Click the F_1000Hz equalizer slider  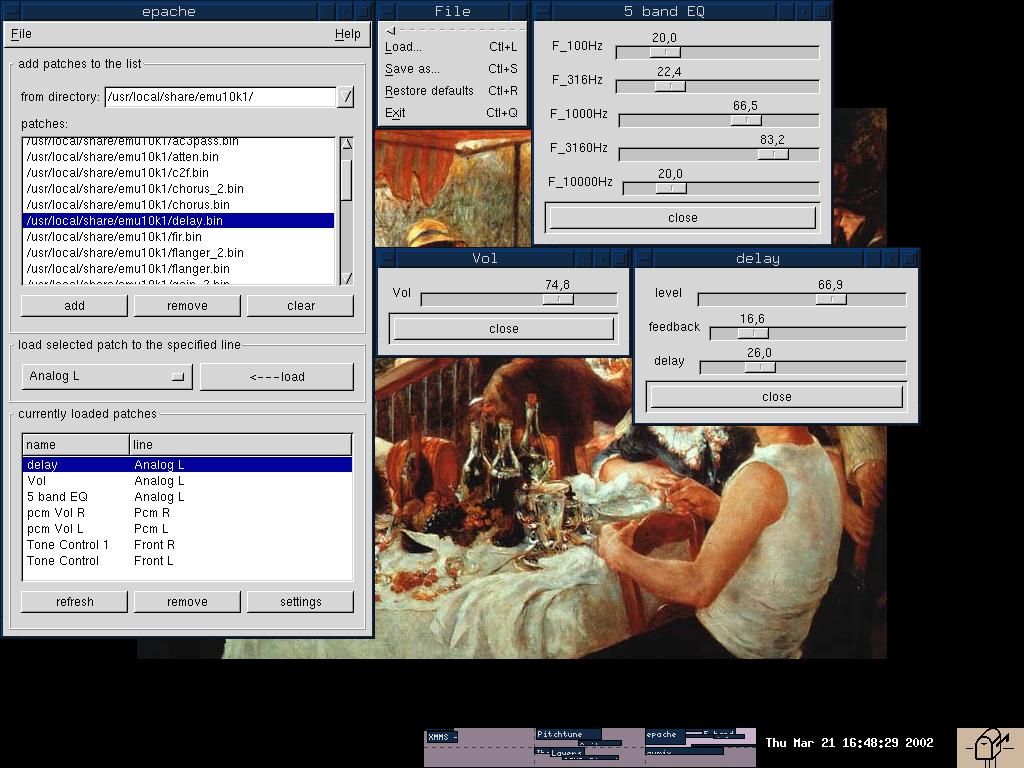point(745,120)
